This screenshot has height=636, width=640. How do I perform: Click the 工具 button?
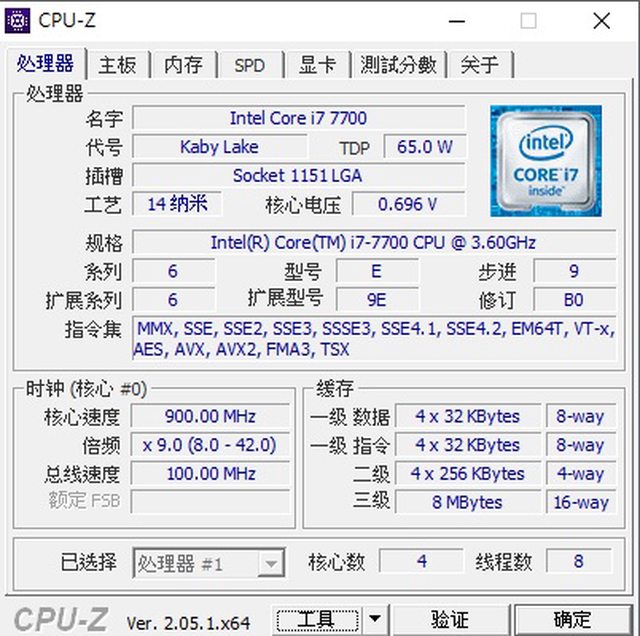tap(318, 620)
